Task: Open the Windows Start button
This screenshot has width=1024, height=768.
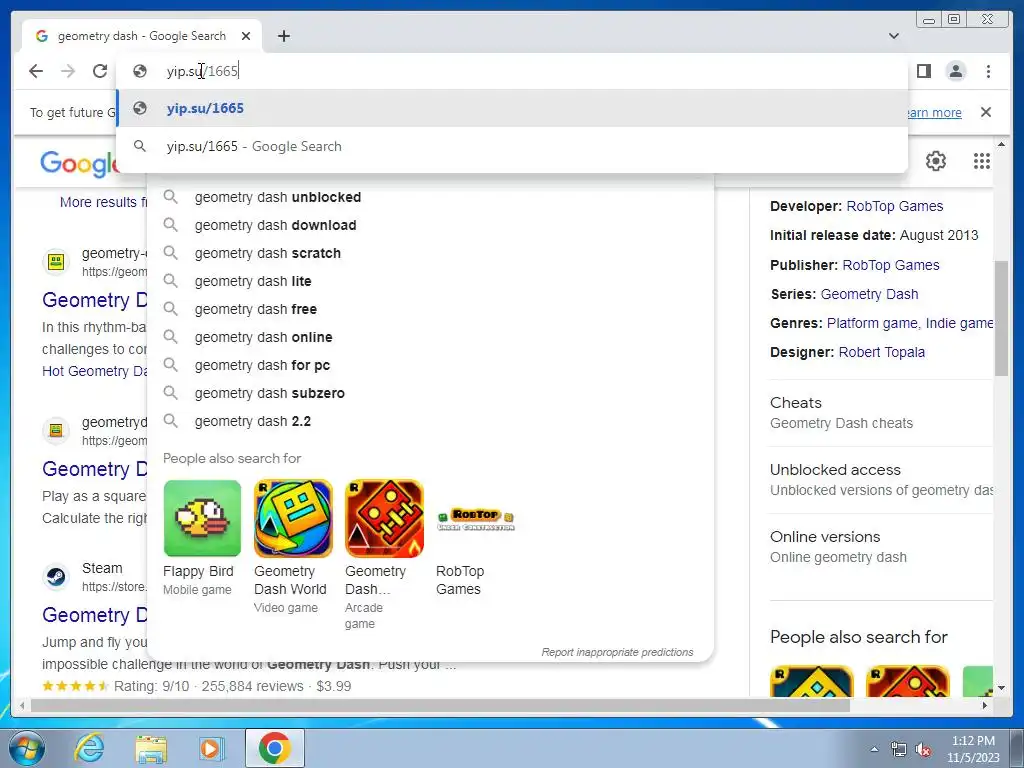Action: (x=25, y=748)
